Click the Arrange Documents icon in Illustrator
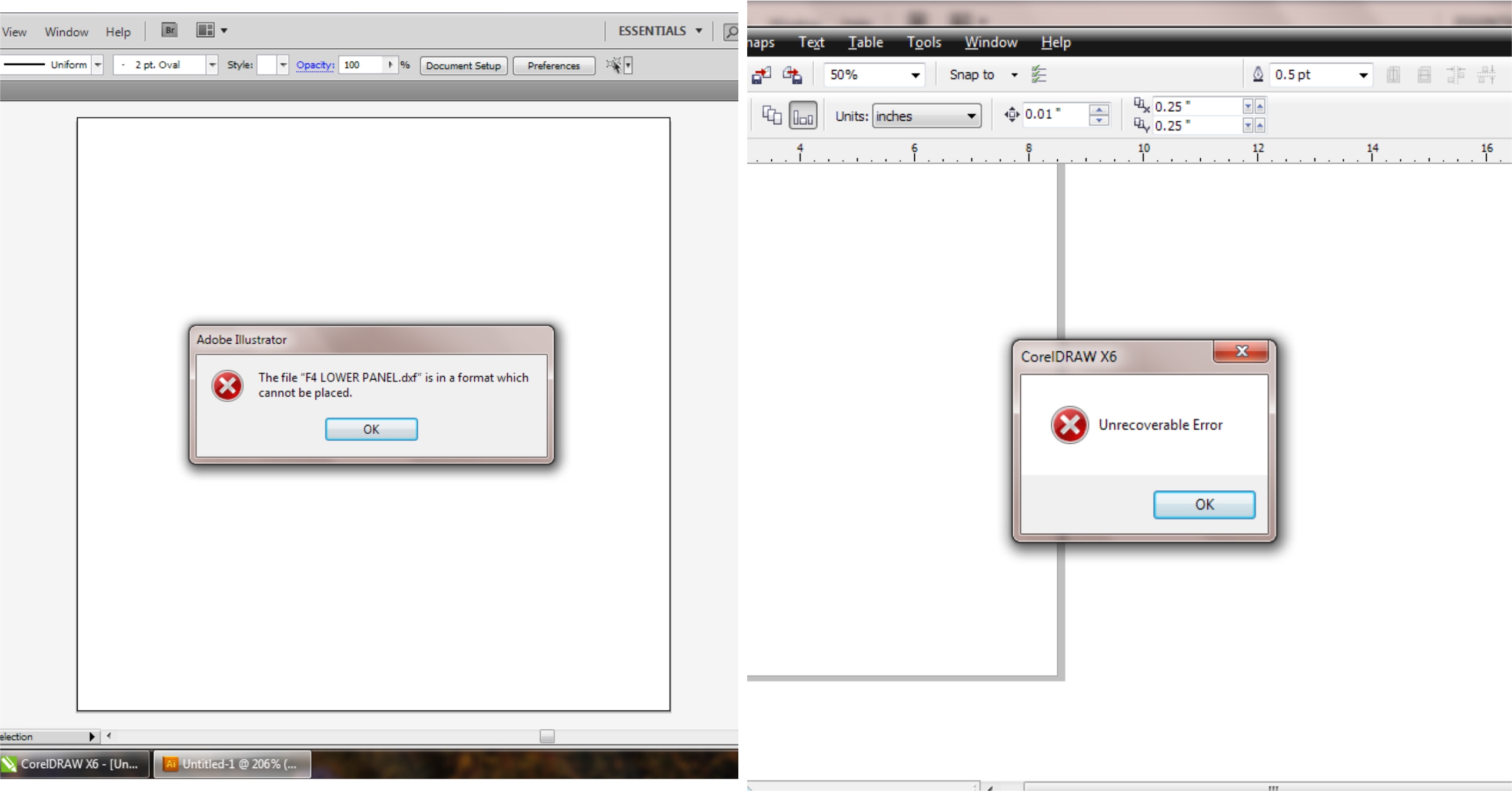1512x791 pixels. tap(205, 30)
